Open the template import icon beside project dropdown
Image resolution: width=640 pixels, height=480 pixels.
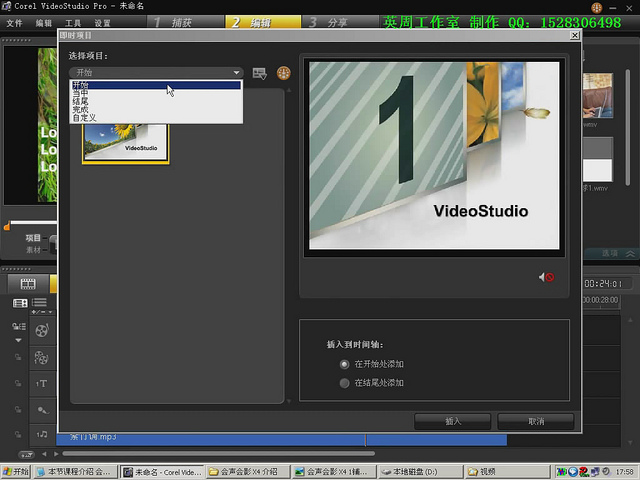coord(260,73)
